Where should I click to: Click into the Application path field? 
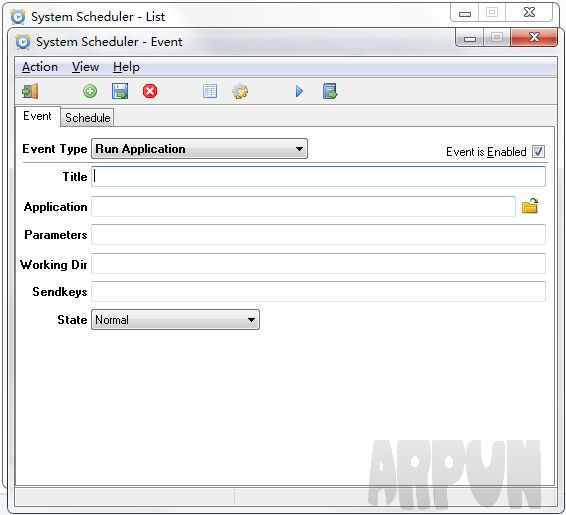(303, 206)
